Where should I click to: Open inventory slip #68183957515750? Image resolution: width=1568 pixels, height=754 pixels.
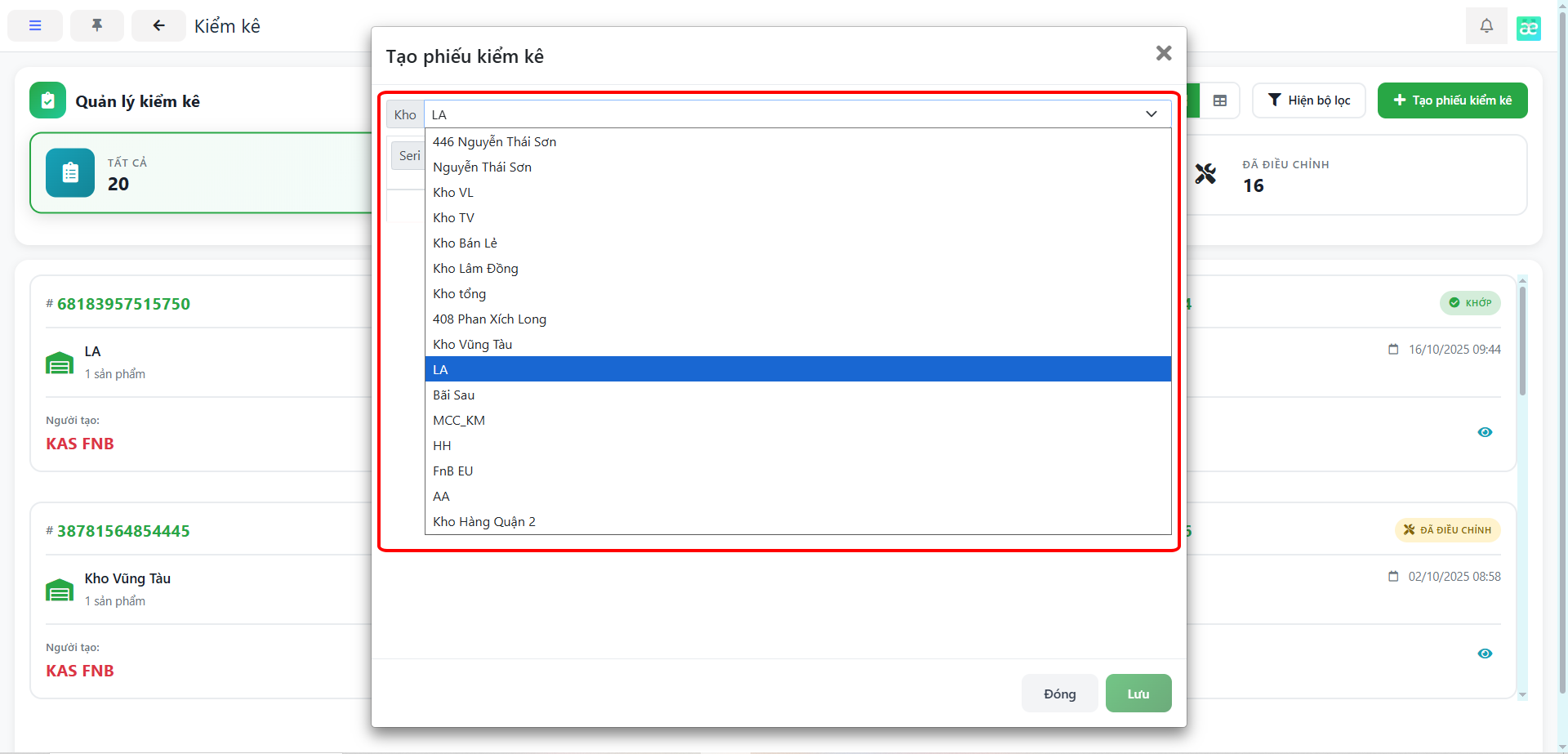[x=123, y=304]
